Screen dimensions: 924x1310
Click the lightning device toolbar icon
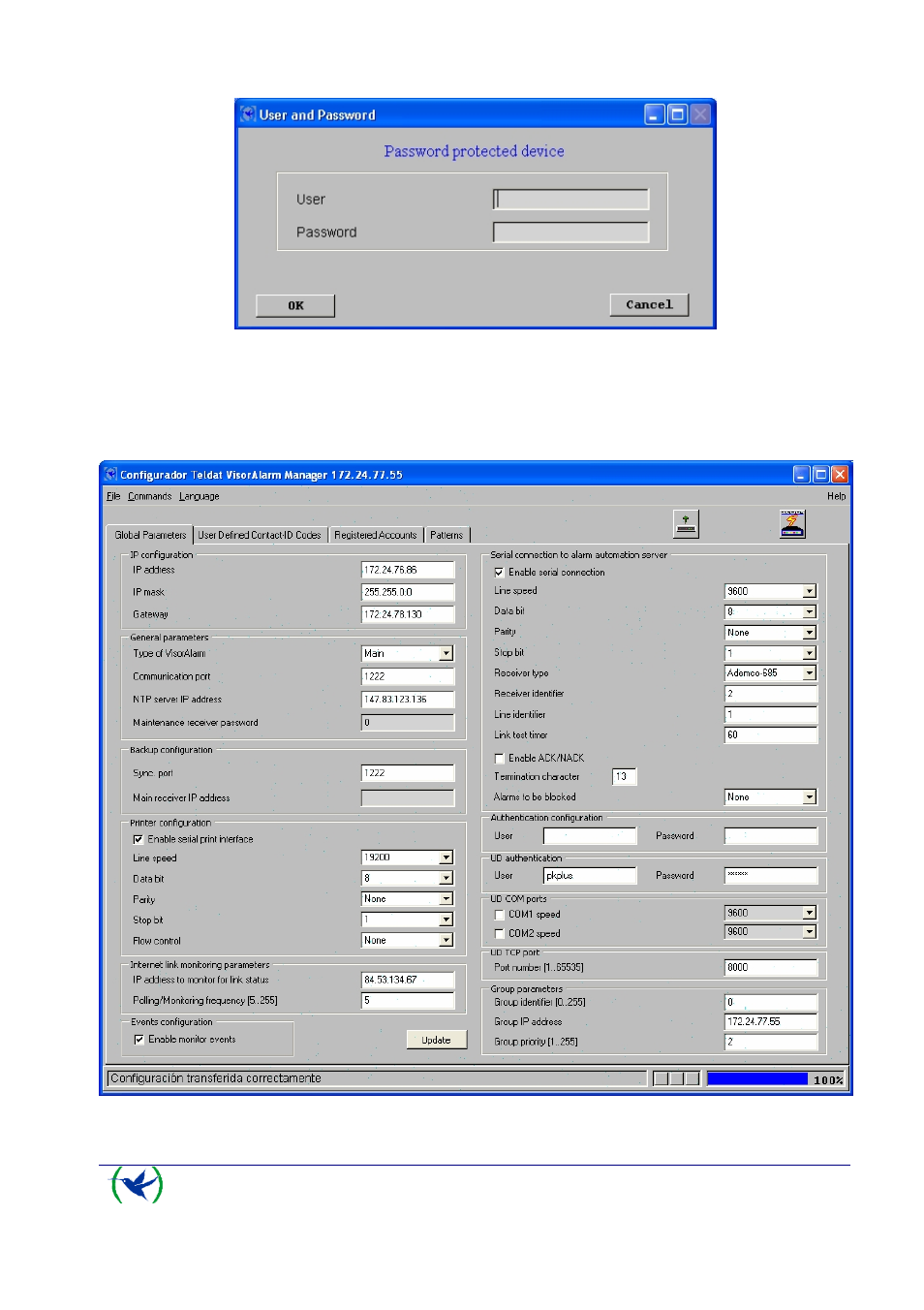point(792,524)
